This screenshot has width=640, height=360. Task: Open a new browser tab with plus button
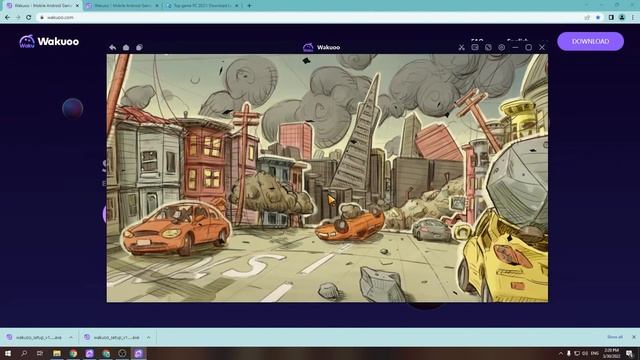click(x=249, y=6)
